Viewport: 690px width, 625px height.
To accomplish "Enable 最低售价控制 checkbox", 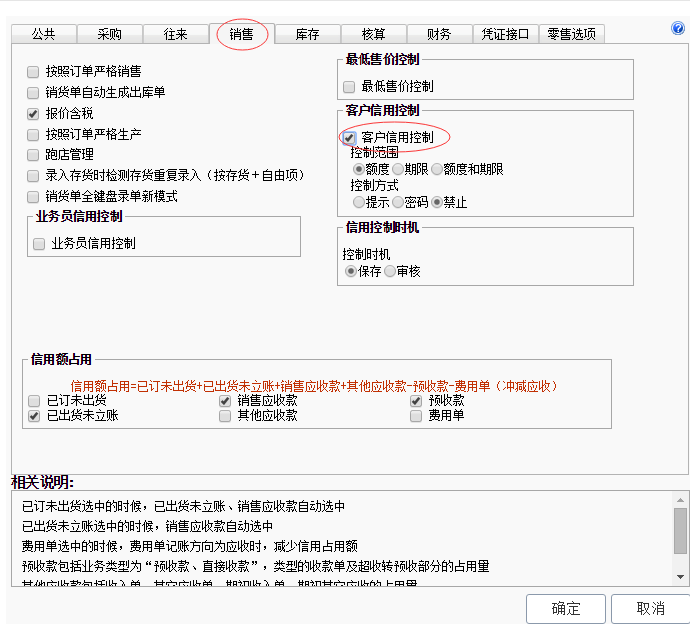I will 350,87.
